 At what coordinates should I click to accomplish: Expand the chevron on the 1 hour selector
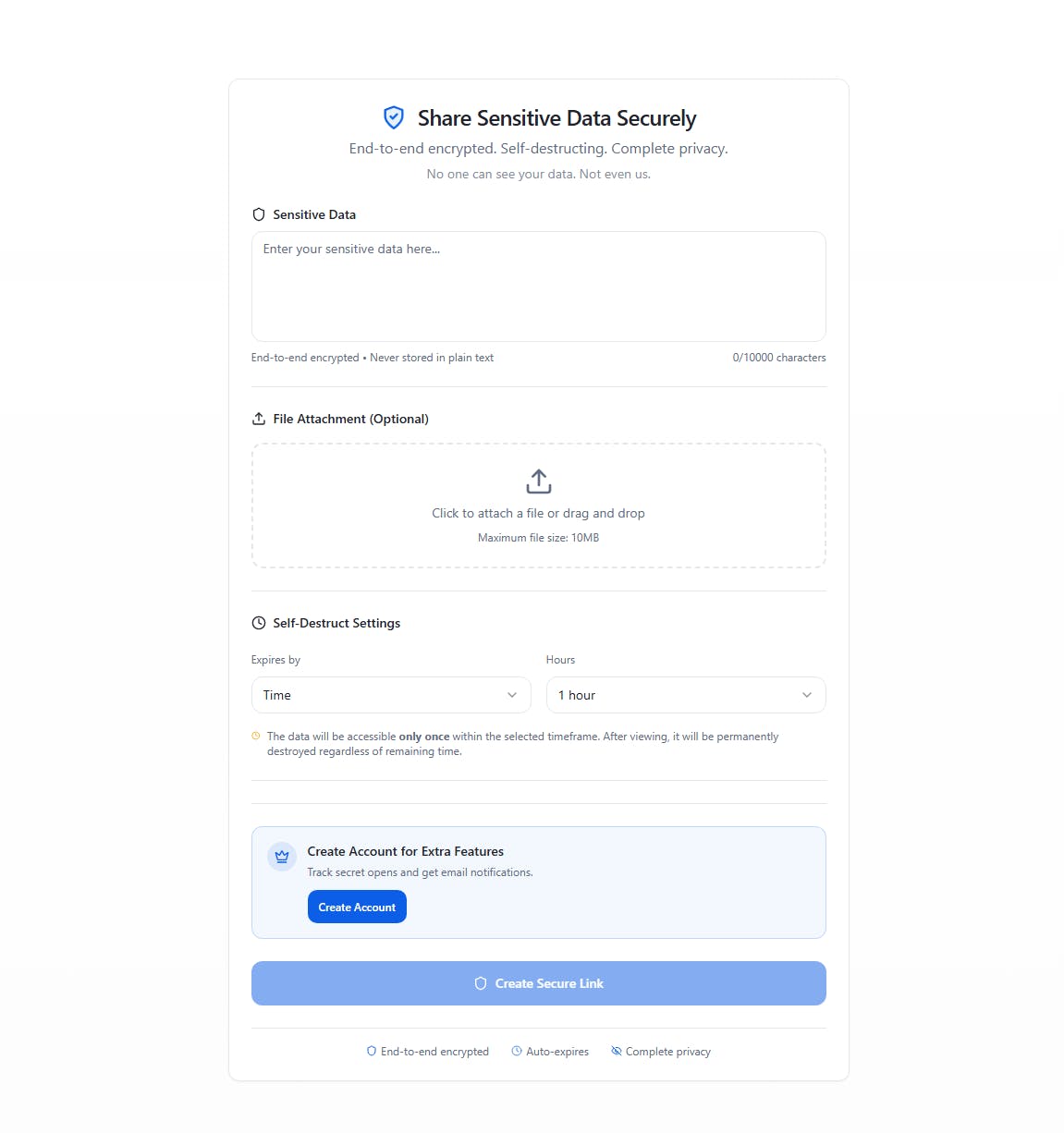tap(807, 695)
